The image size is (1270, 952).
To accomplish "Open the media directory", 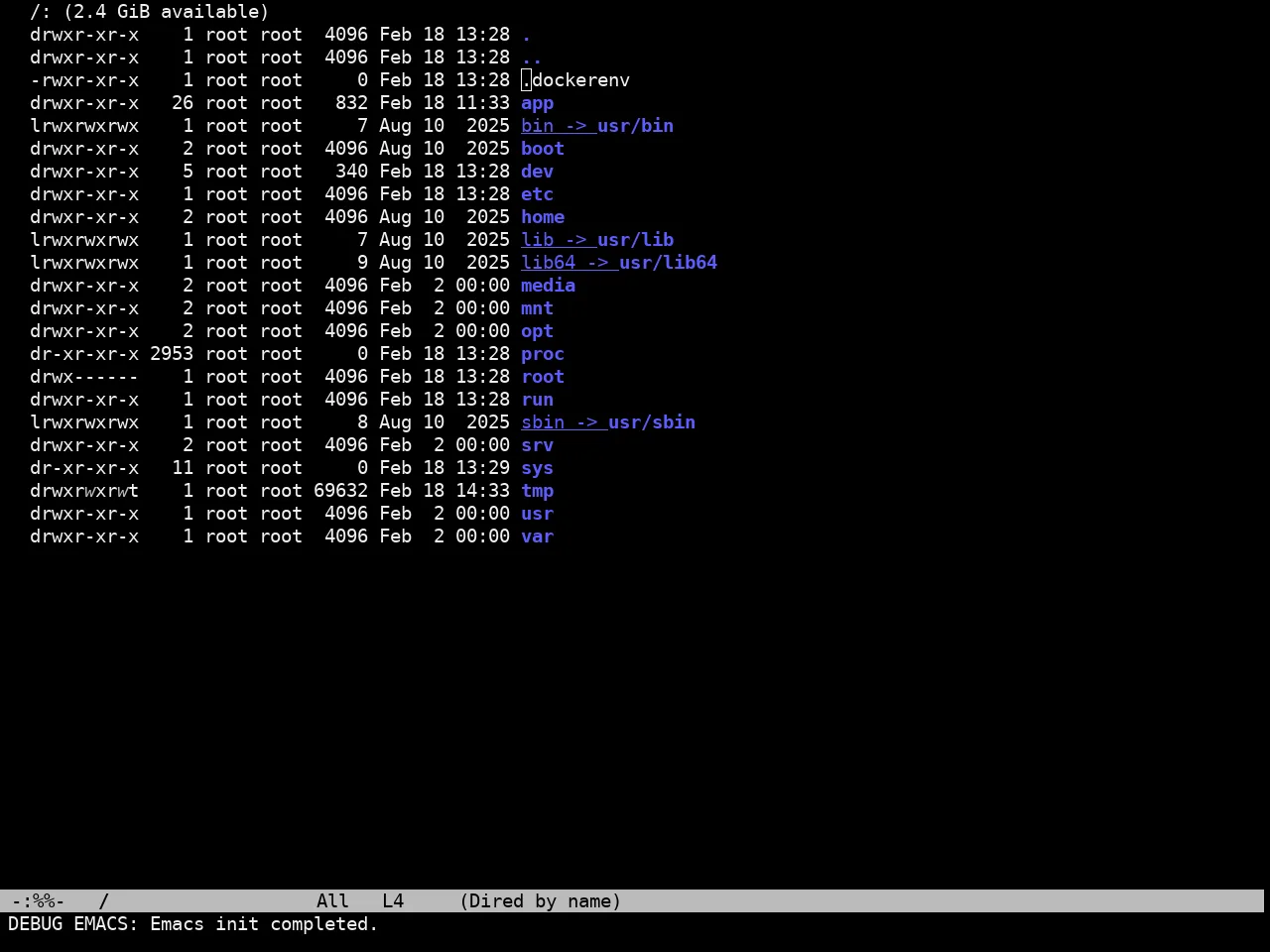I will [x=548, y=286].
